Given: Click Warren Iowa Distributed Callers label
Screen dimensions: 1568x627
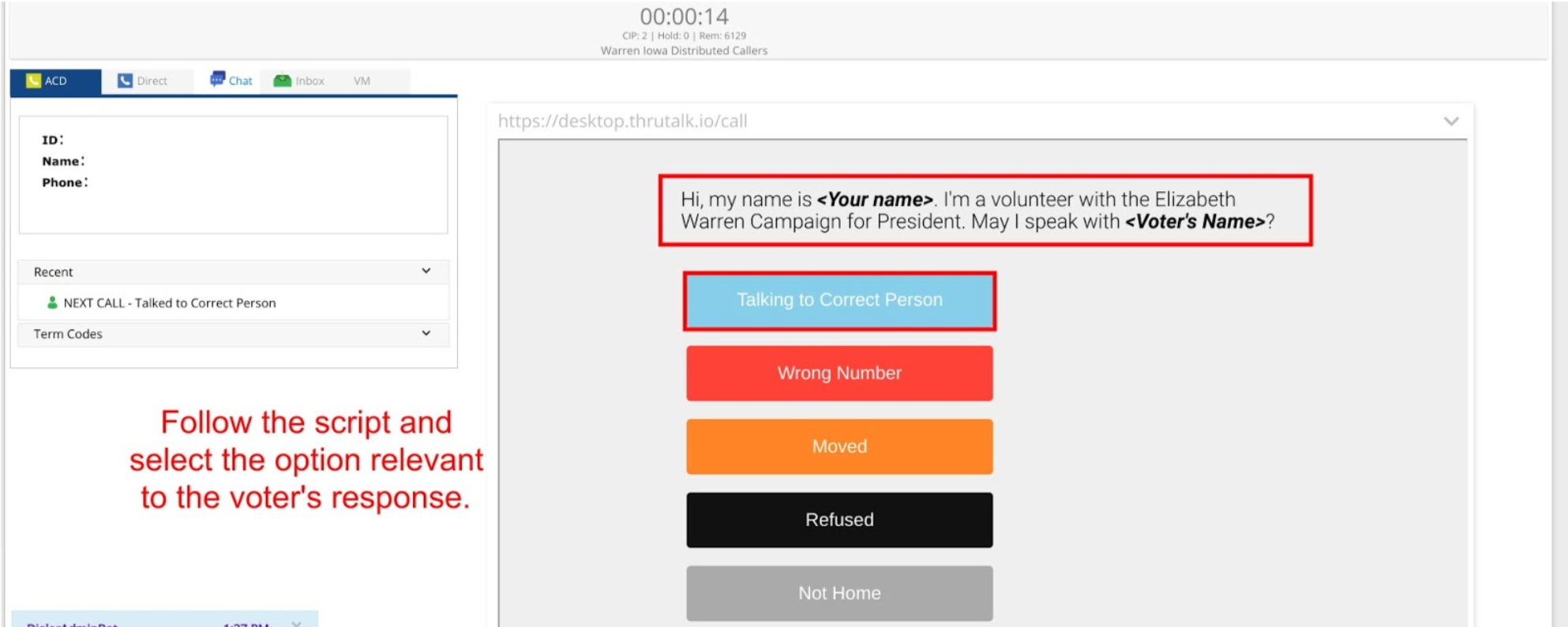Looking at the screenshot, I should (x=684, y=51).
